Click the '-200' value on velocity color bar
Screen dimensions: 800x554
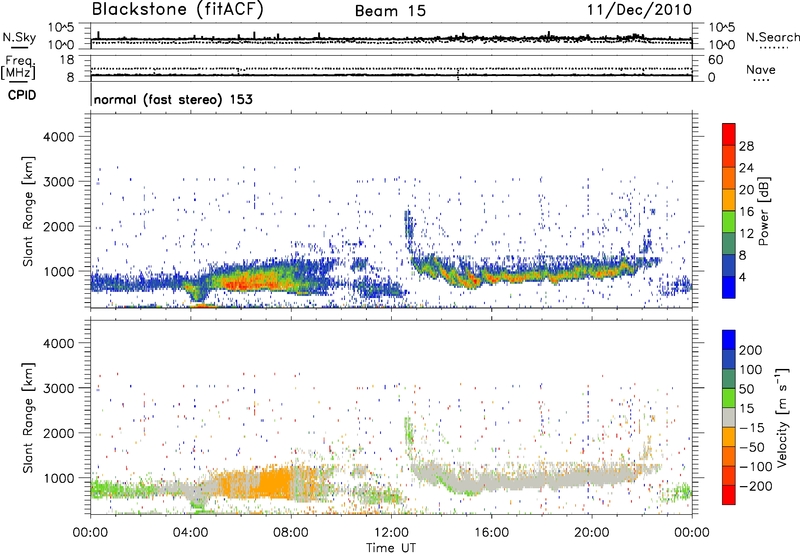[x=756, y=486]
